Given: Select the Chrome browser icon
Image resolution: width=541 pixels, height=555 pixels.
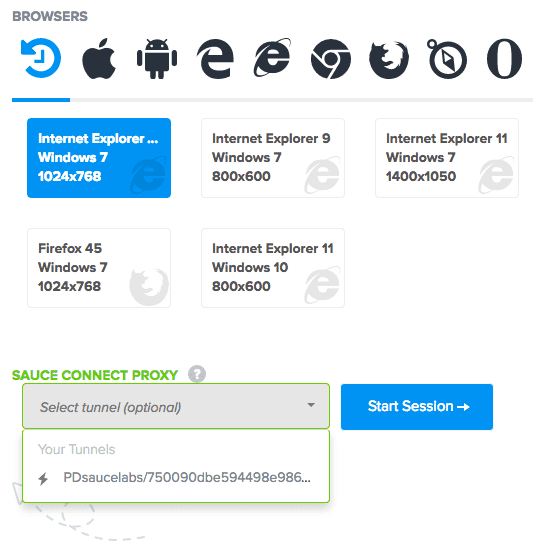Looking at the screenshot, I should pos(331,59).
